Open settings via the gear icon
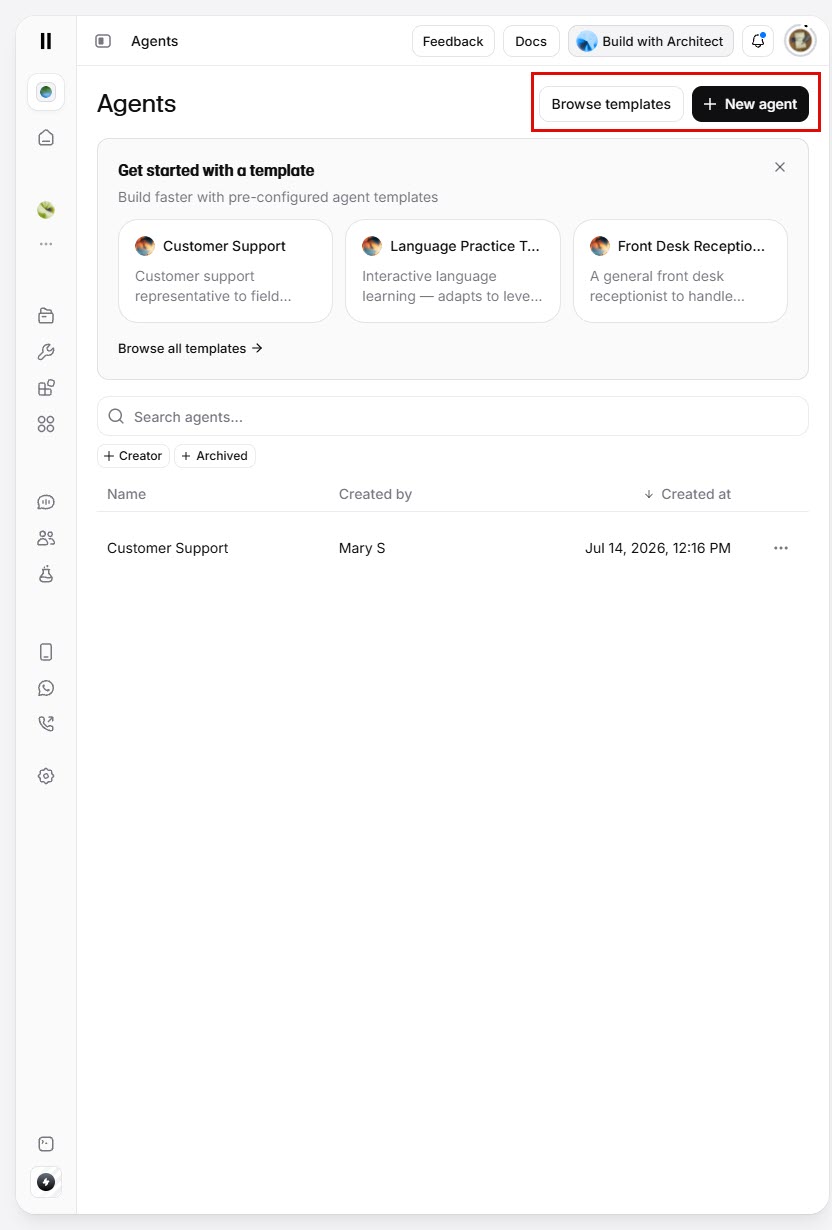Viewport: 832px width, 1230px height. point(46,776)
